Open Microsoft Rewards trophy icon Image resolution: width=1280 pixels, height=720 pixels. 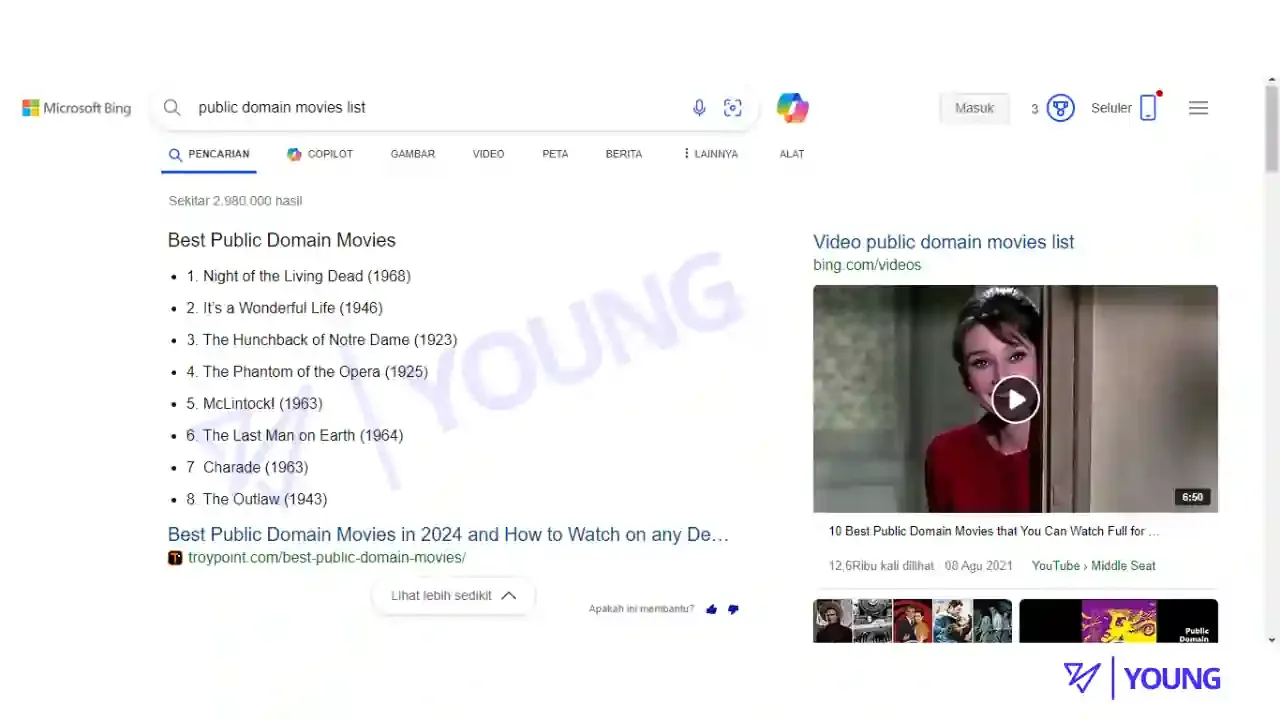pos(1060,108)
